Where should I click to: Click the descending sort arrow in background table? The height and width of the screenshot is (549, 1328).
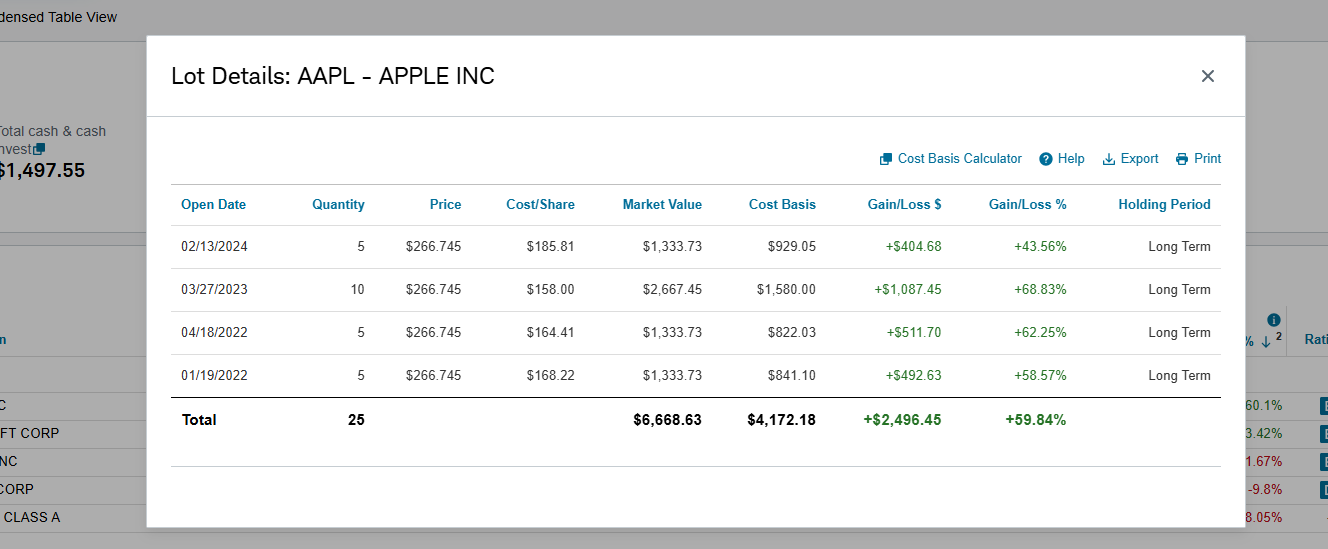coord(1265,341)
